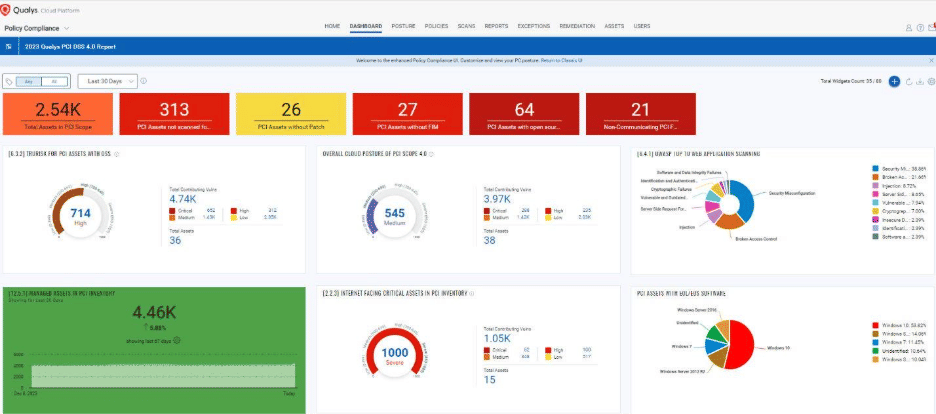Screen dimensions: 936x414
Task: Open the mail notifications icon
Action: click(x=931, y=27)
